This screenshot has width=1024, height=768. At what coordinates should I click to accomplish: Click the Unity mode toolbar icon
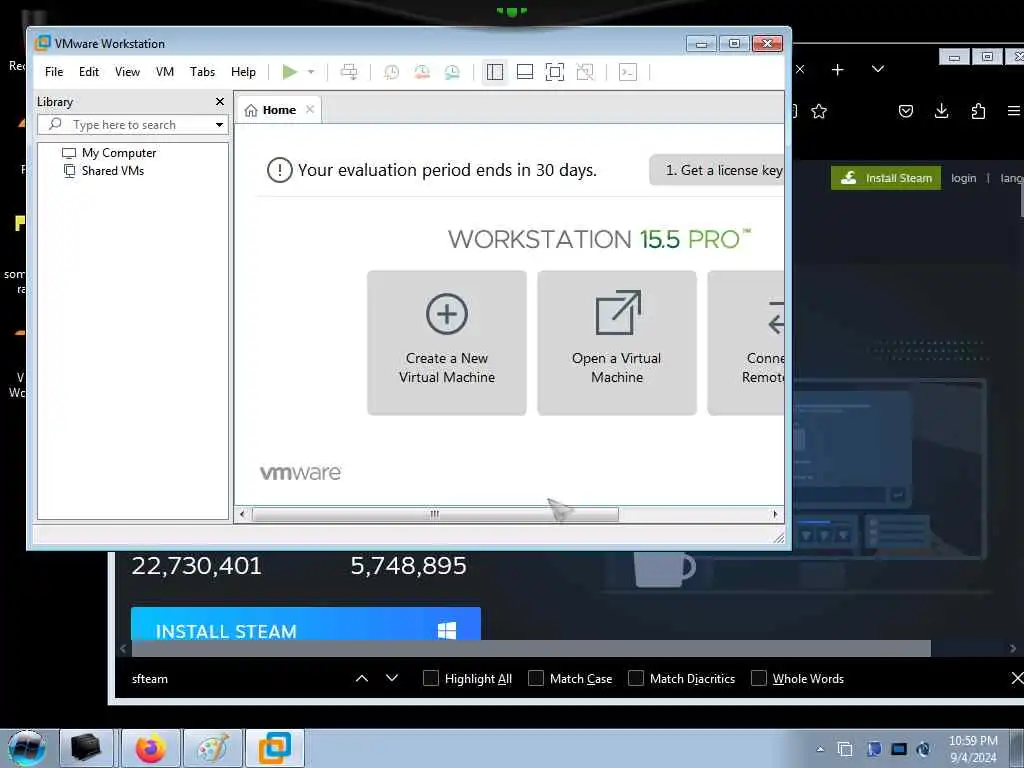(x=585, y=72)
